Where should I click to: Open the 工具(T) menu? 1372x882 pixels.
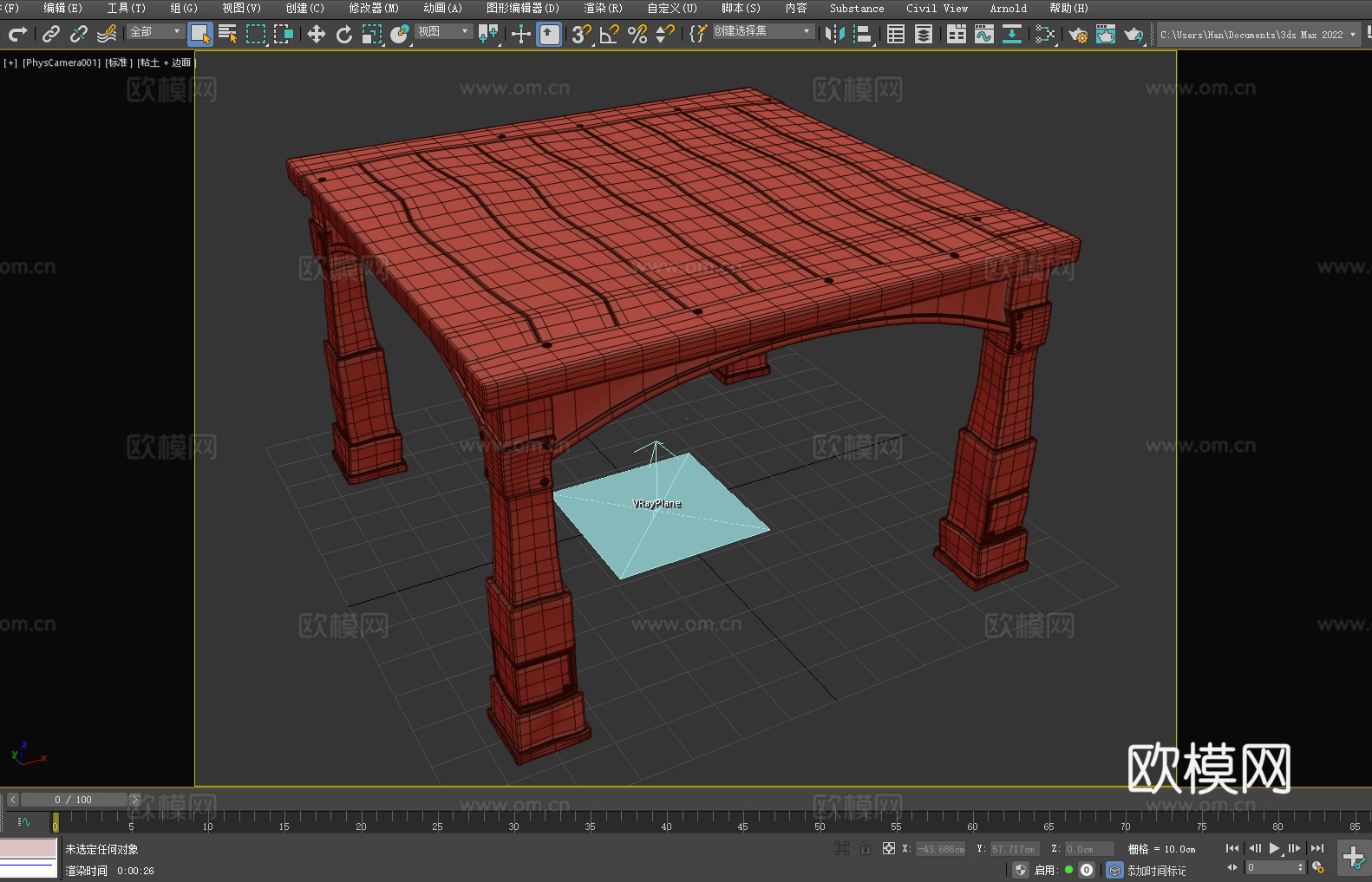point(126,8)
